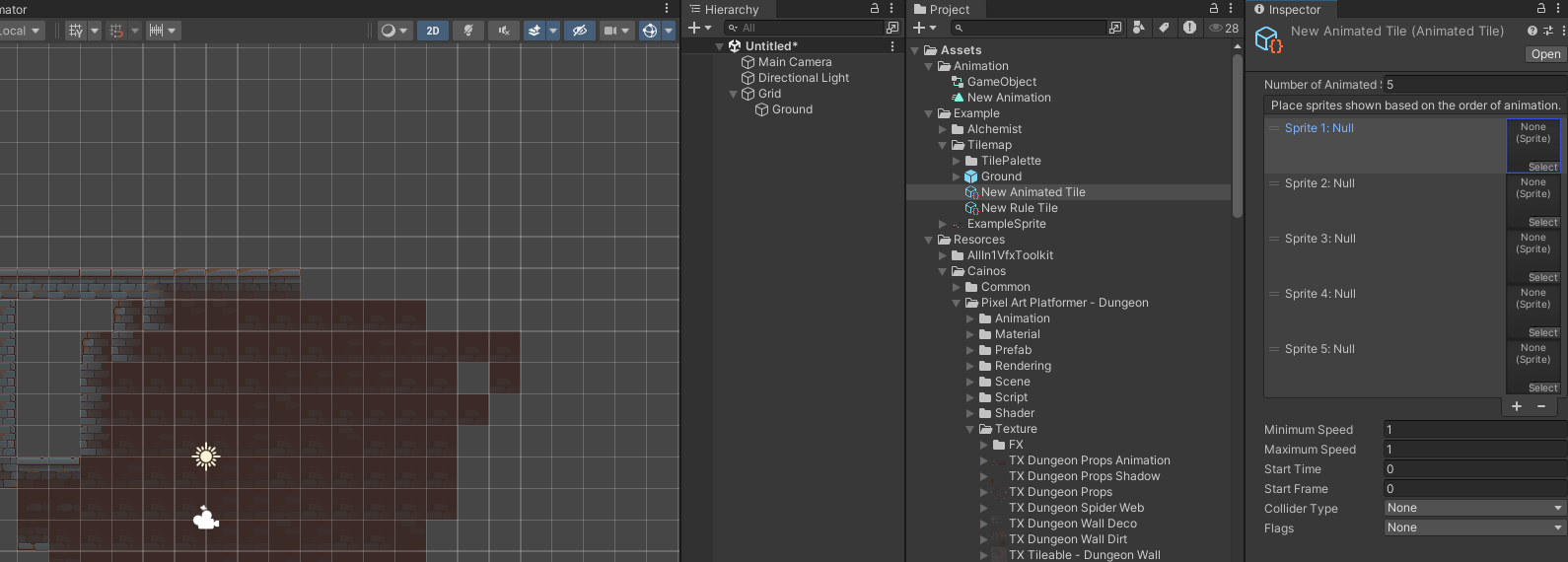Focus the Project search field
The height and width of the screenshot is (562, 1568).
[1029, 28]
